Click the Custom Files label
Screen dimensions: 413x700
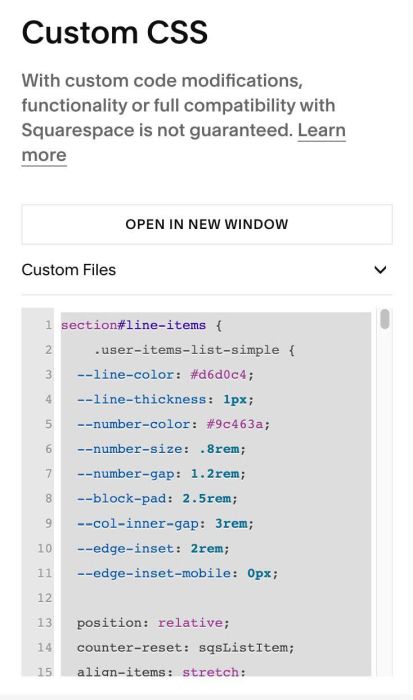(x=69, y=270)
